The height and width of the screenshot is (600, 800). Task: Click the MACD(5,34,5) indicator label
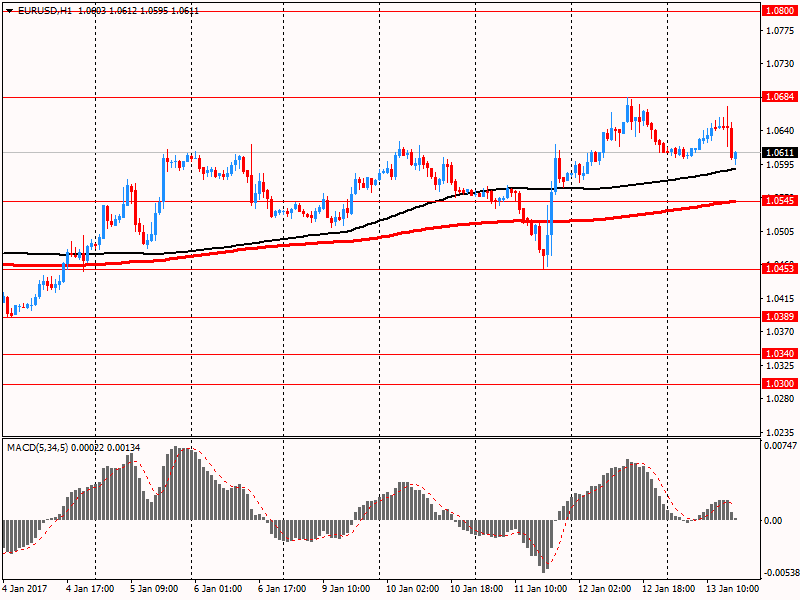[38, 447]
